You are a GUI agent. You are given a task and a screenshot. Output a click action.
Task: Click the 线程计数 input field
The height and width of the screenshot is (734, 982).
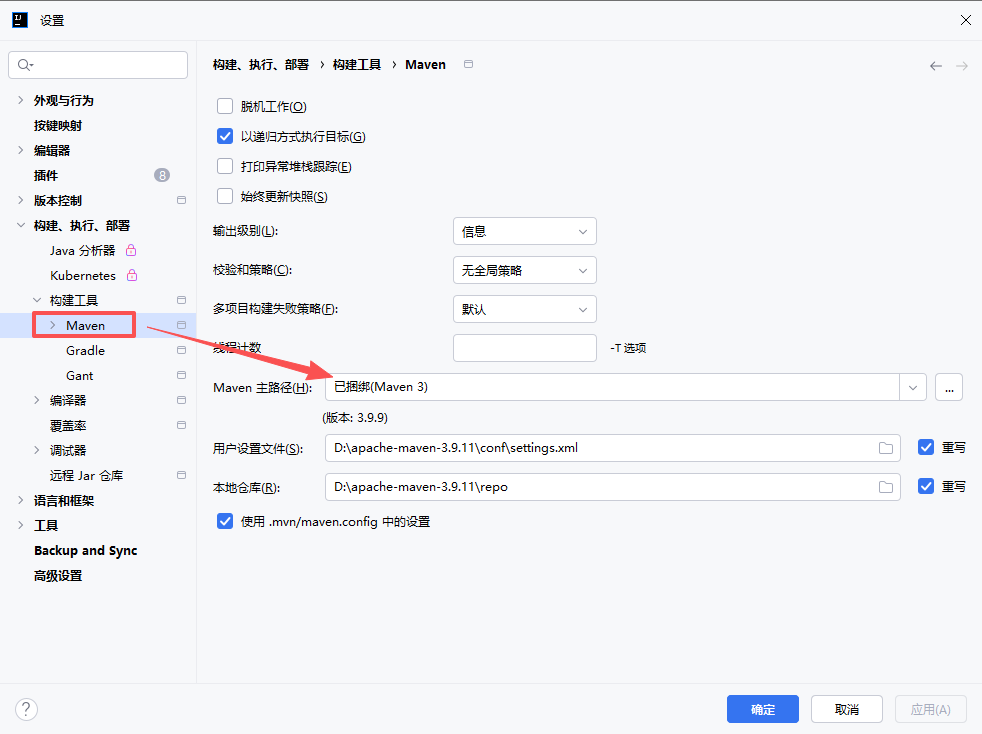(524, 348)
